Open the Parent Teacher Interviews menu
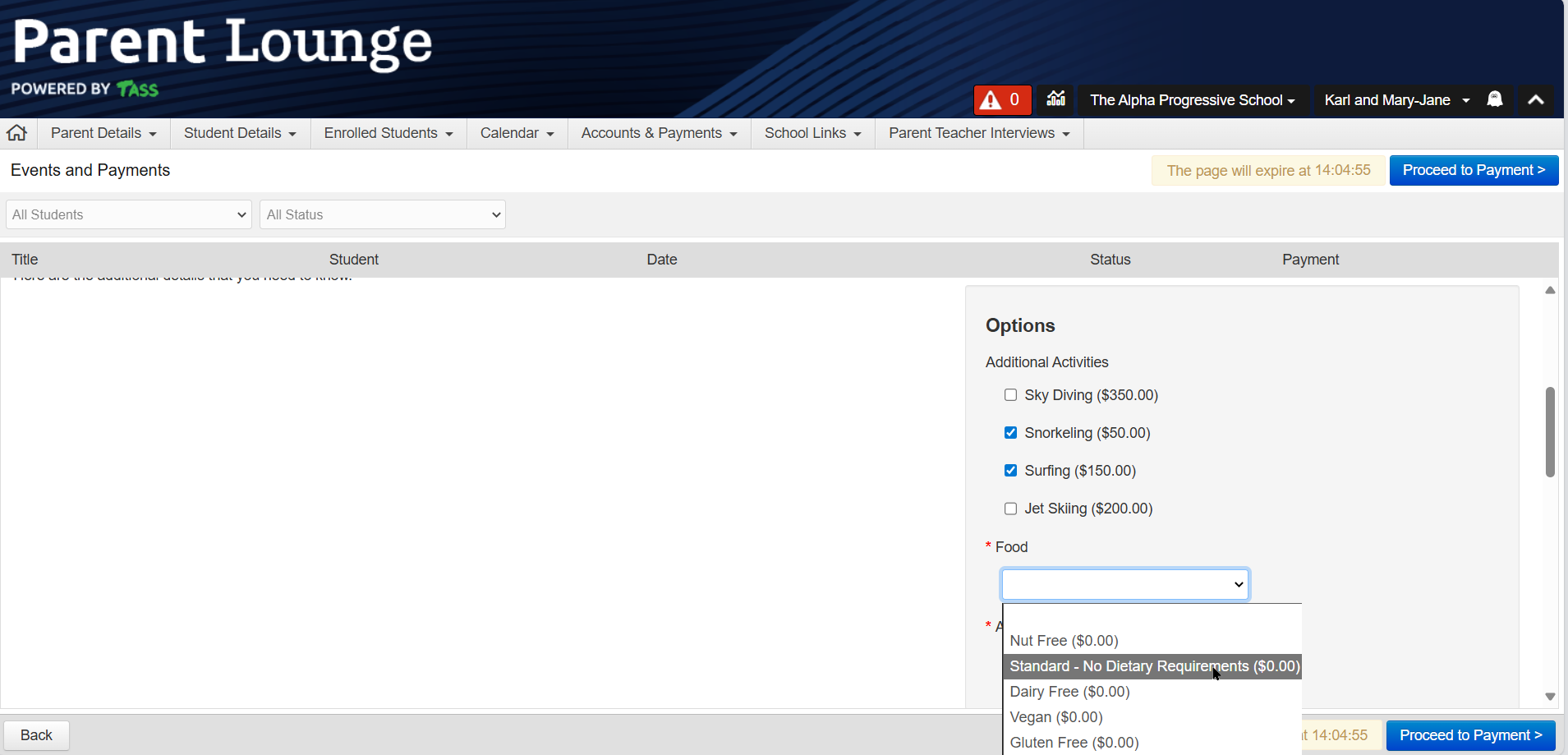This screenshot has width=1568, height=755. (x=979, y=133)
